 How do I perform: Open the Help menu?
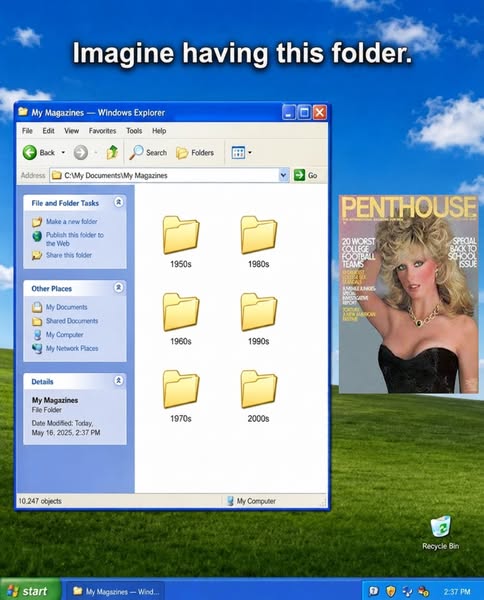coord(159,131)
